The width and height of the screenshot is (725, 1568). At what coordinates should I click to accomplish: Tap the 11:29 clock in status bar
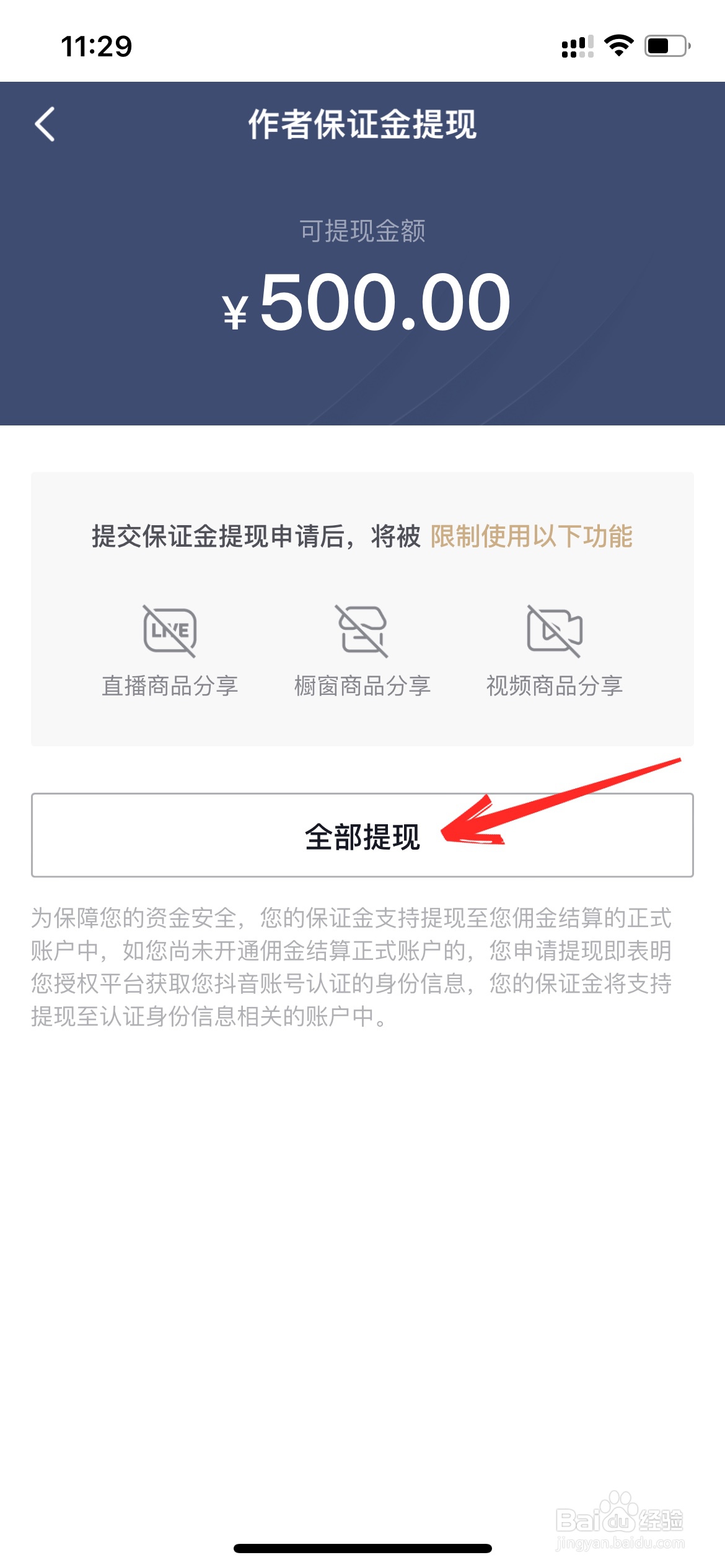97,46
